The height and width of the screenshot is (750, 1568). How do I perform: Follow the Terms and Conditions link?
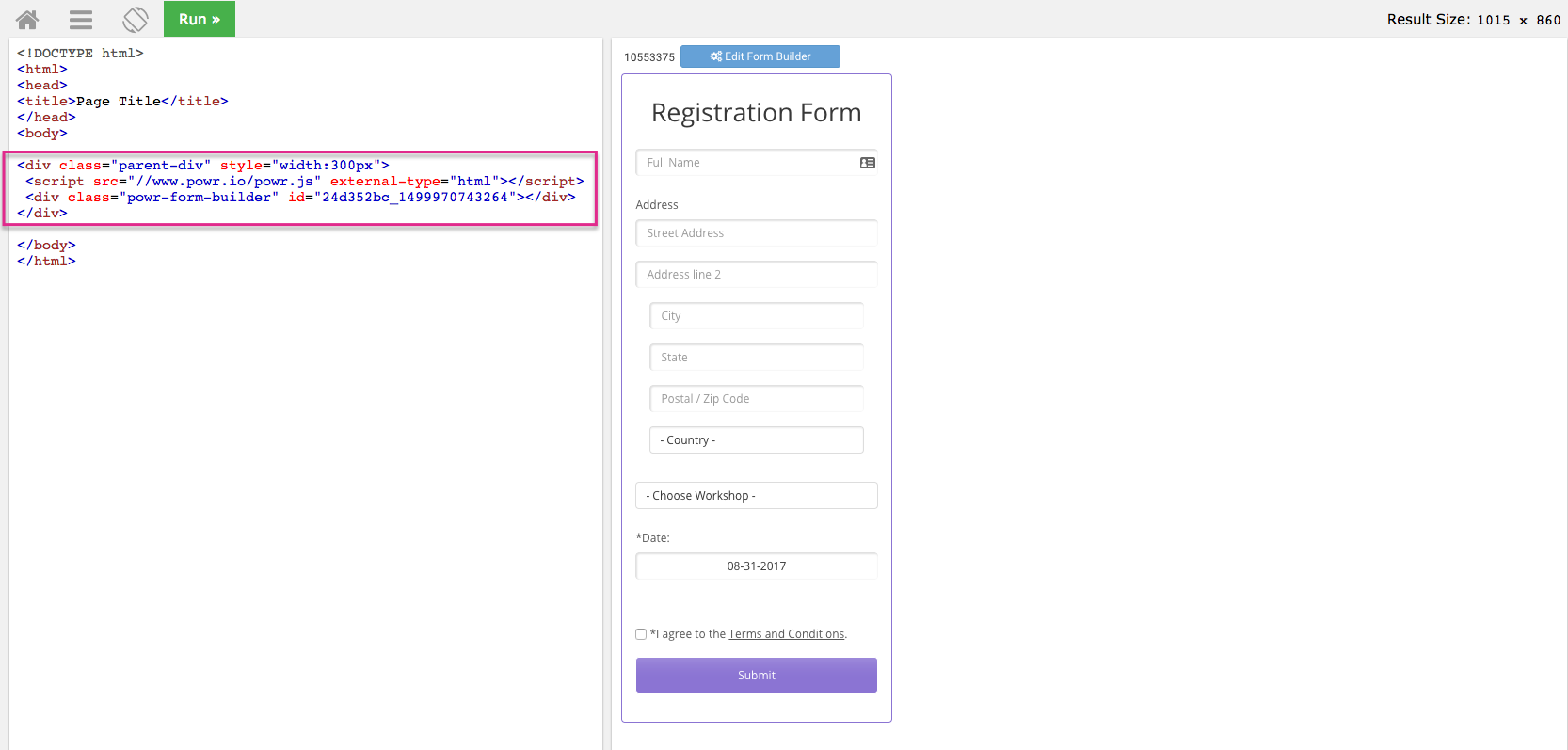(x=786, y=634)
